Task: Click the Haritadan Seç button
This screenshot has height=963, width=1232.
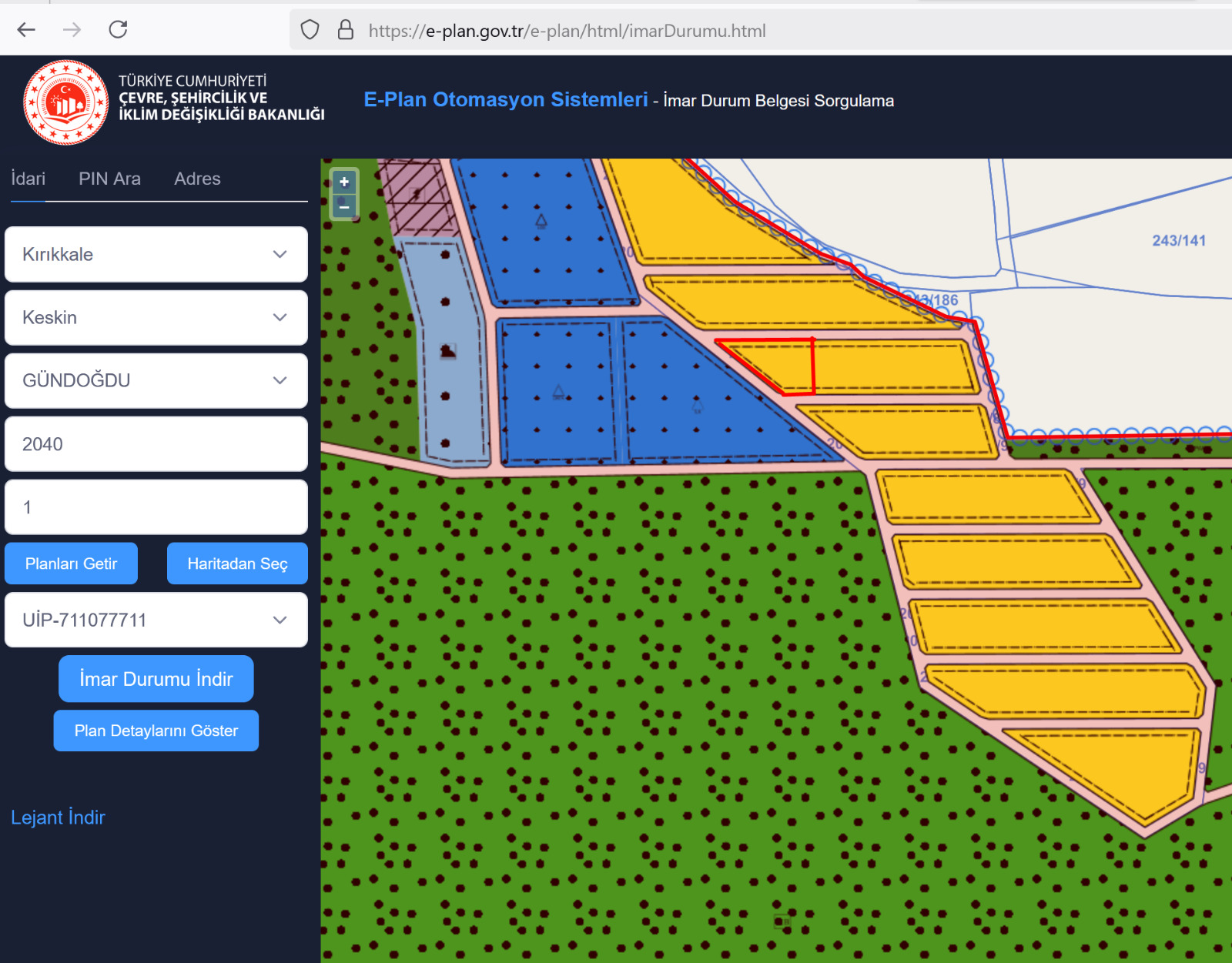Action: point(237,563)
